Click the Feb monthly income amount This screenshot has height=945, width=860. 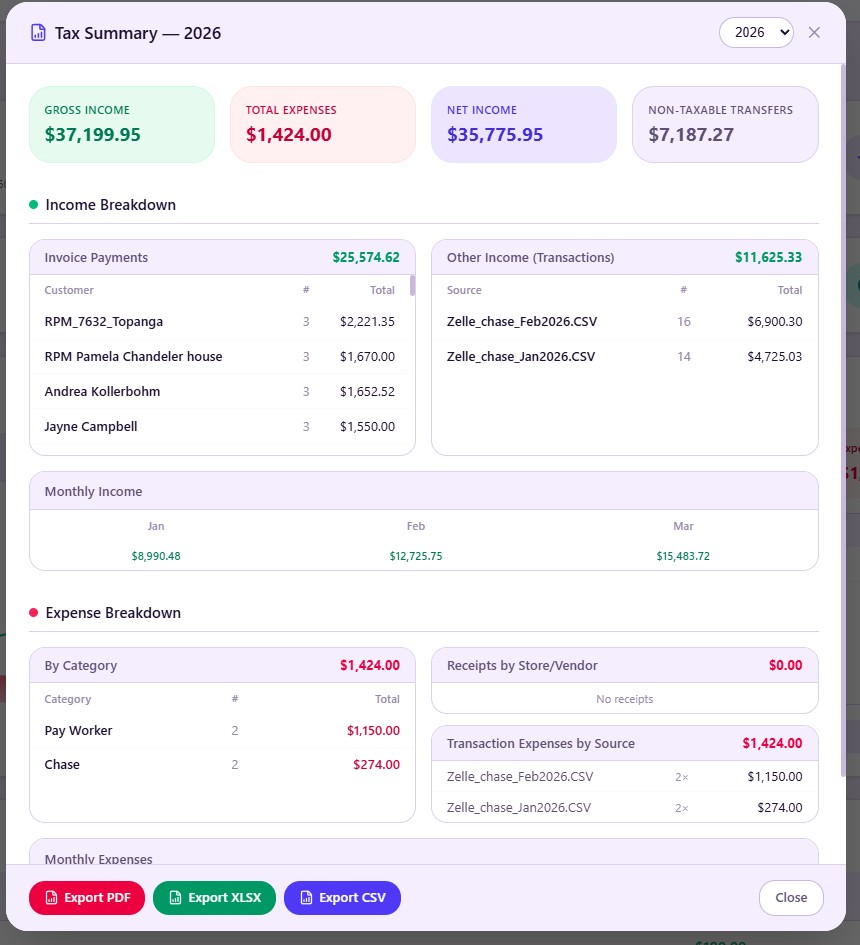point(416,555)
